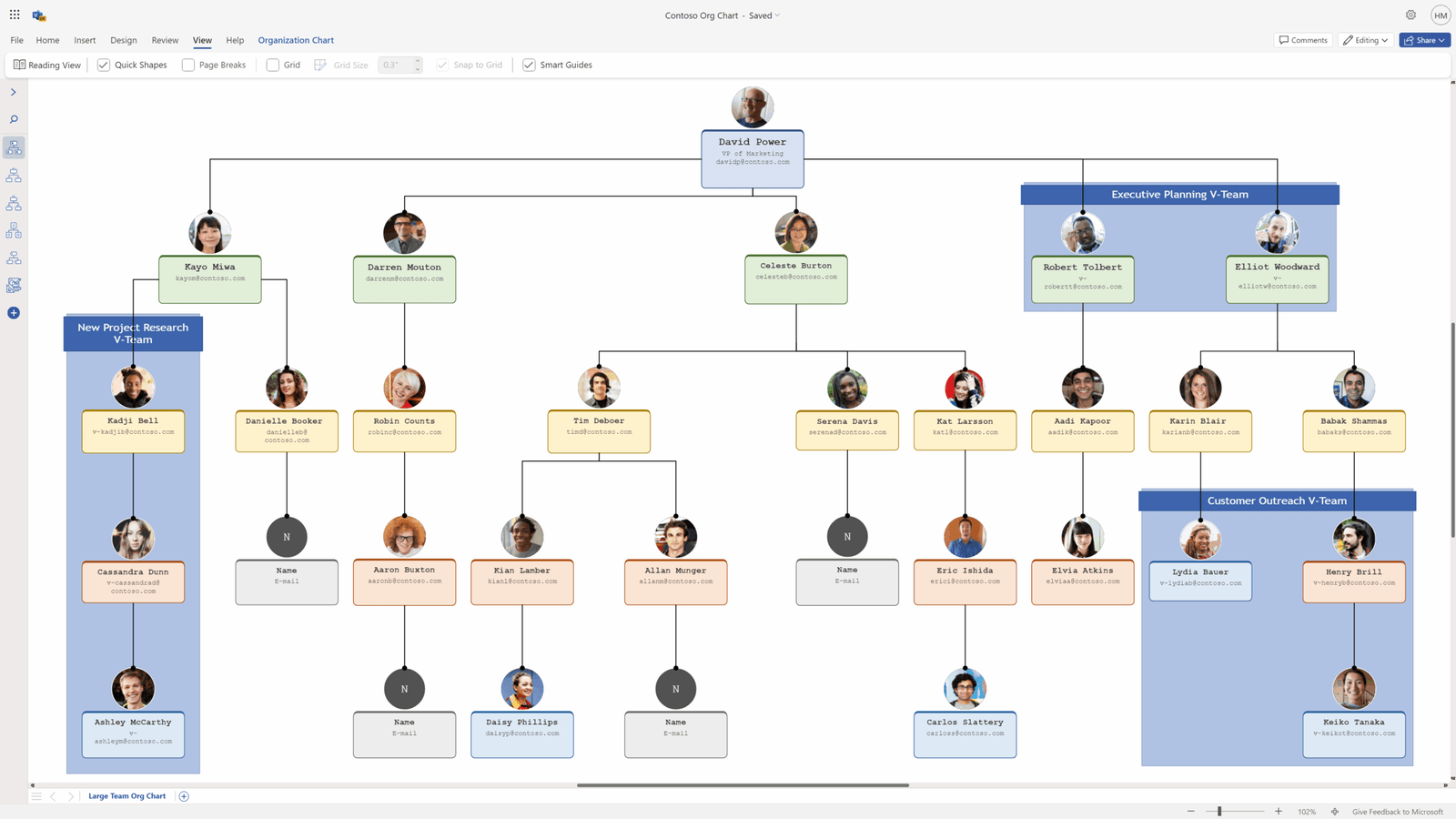Choose the second org chart layout icon
Image resolution: width=1456 pixels, height=819 pixels.
[x=13, y=175]
